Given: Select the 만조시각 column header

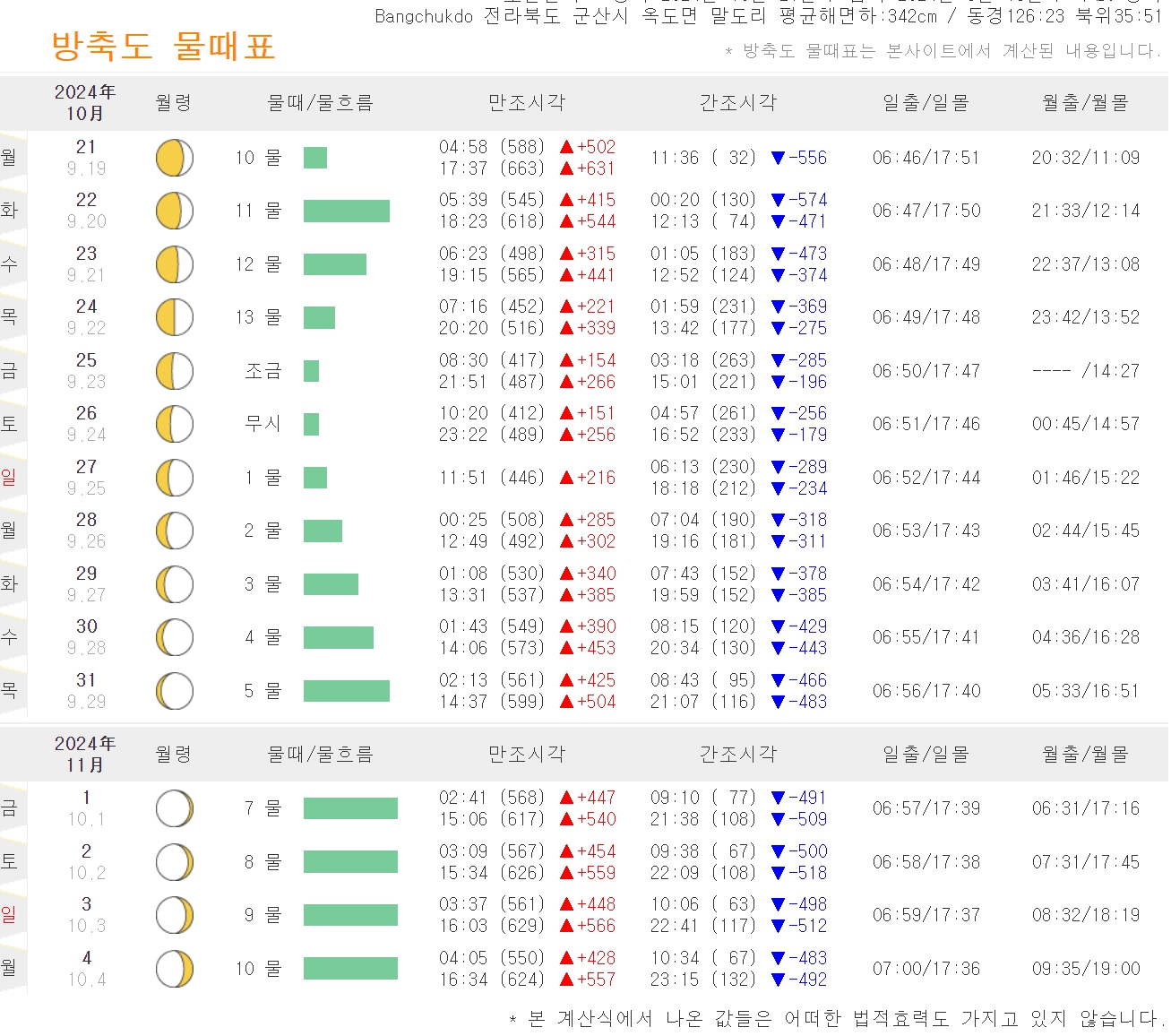Looking at the screenshot, I should (x=527, y=102).
